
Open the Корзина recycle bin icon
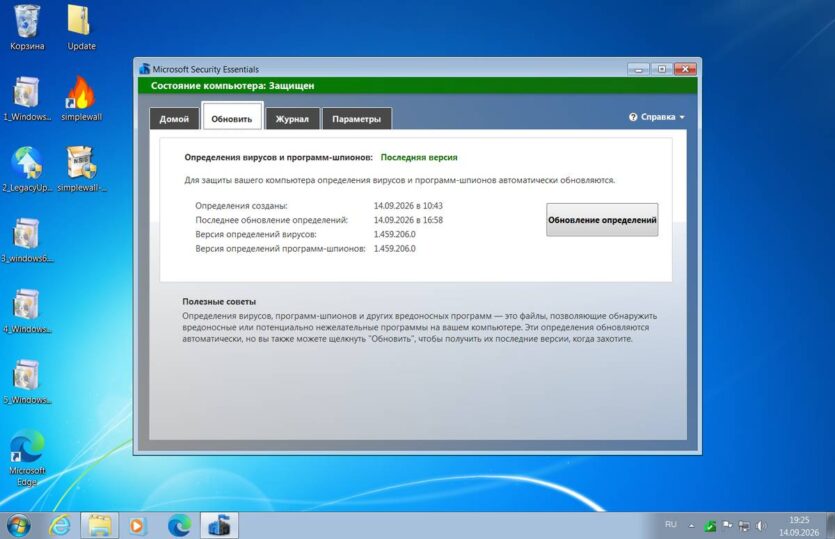click(27, 28)
